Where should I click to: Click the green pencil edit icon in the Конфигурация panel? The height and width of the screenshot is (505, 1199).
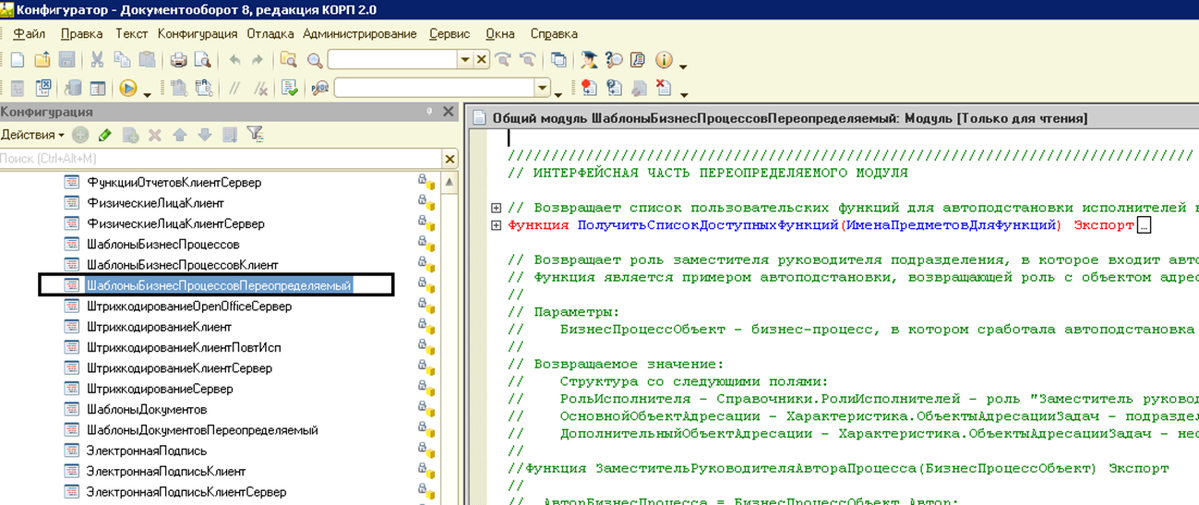[106, 135]
